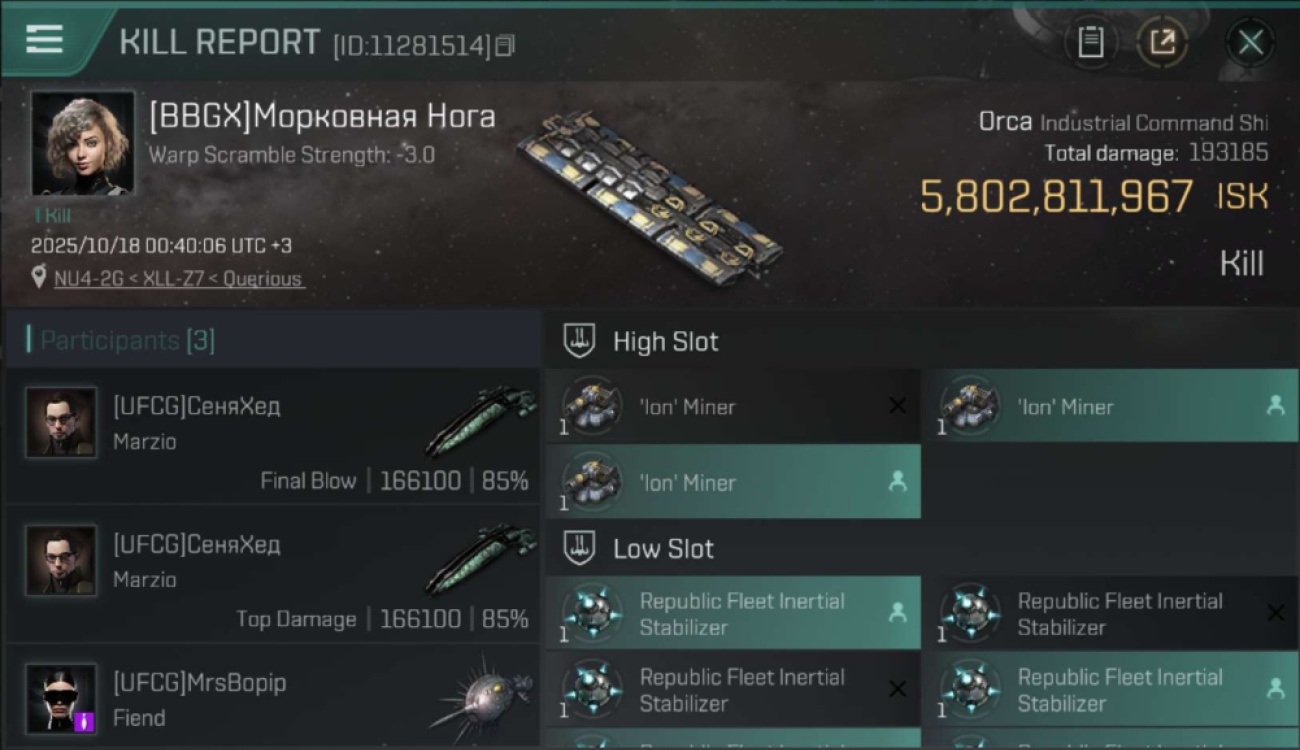Select the High Slot section header
The height and width of the screenshot is (750, 1300).
665,341
